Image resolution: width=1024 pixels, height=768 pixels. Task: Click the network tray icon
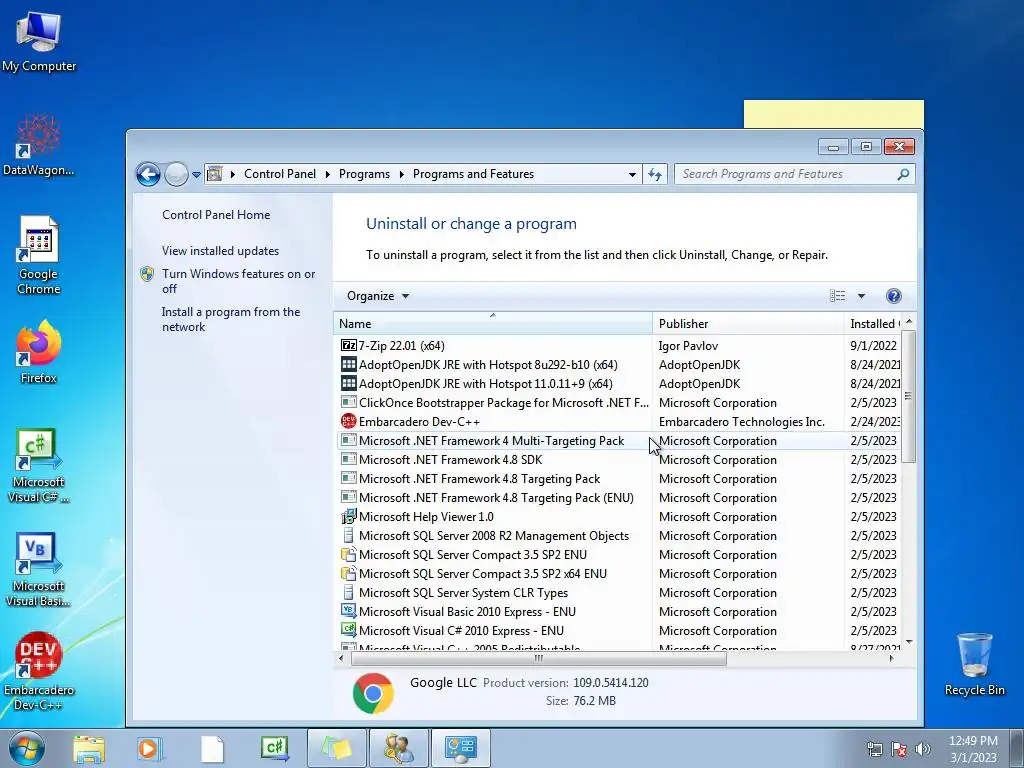(x=874, y=749)
